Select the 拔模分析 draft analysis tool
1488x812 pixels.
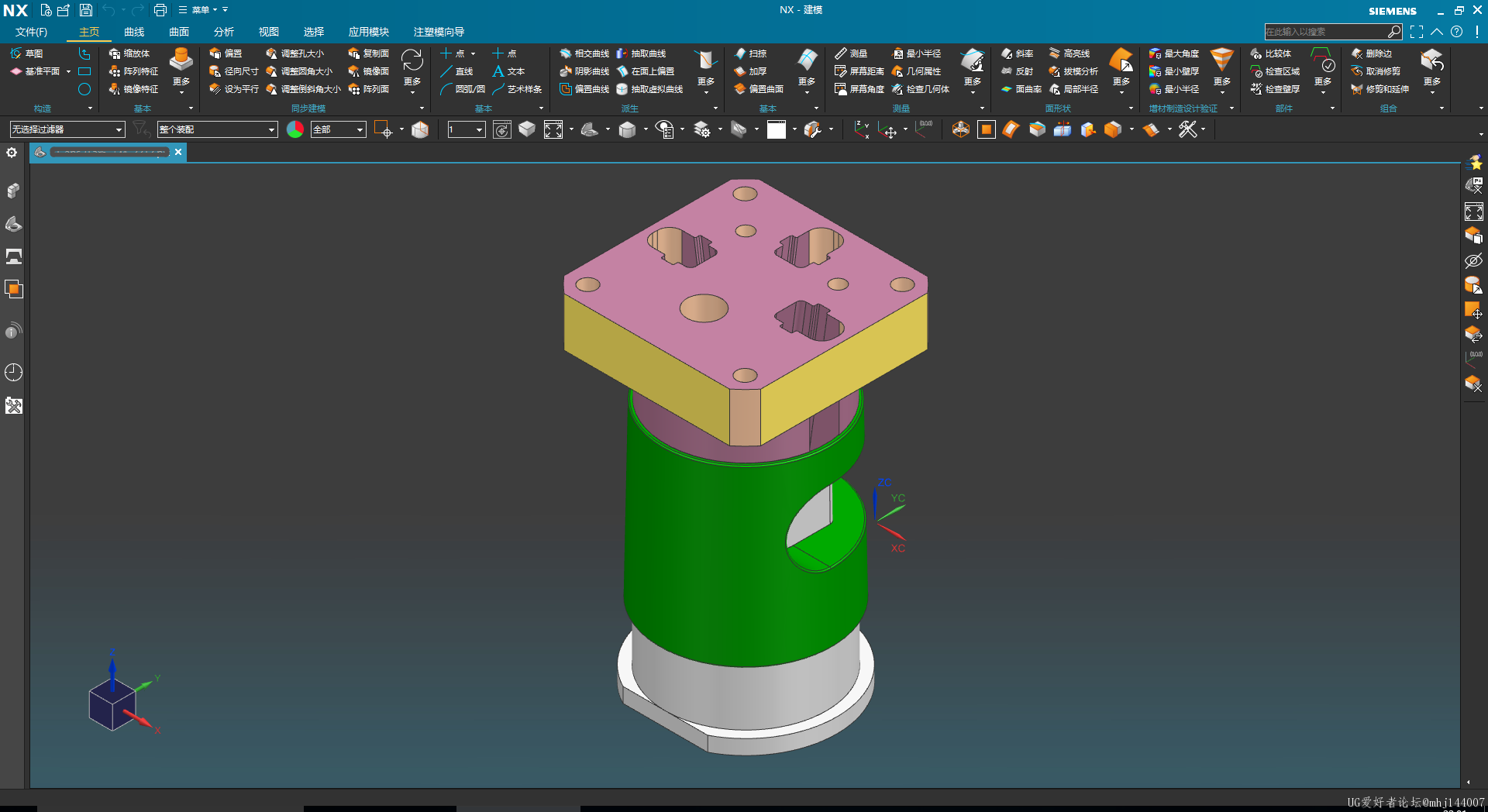[1073, 71]
